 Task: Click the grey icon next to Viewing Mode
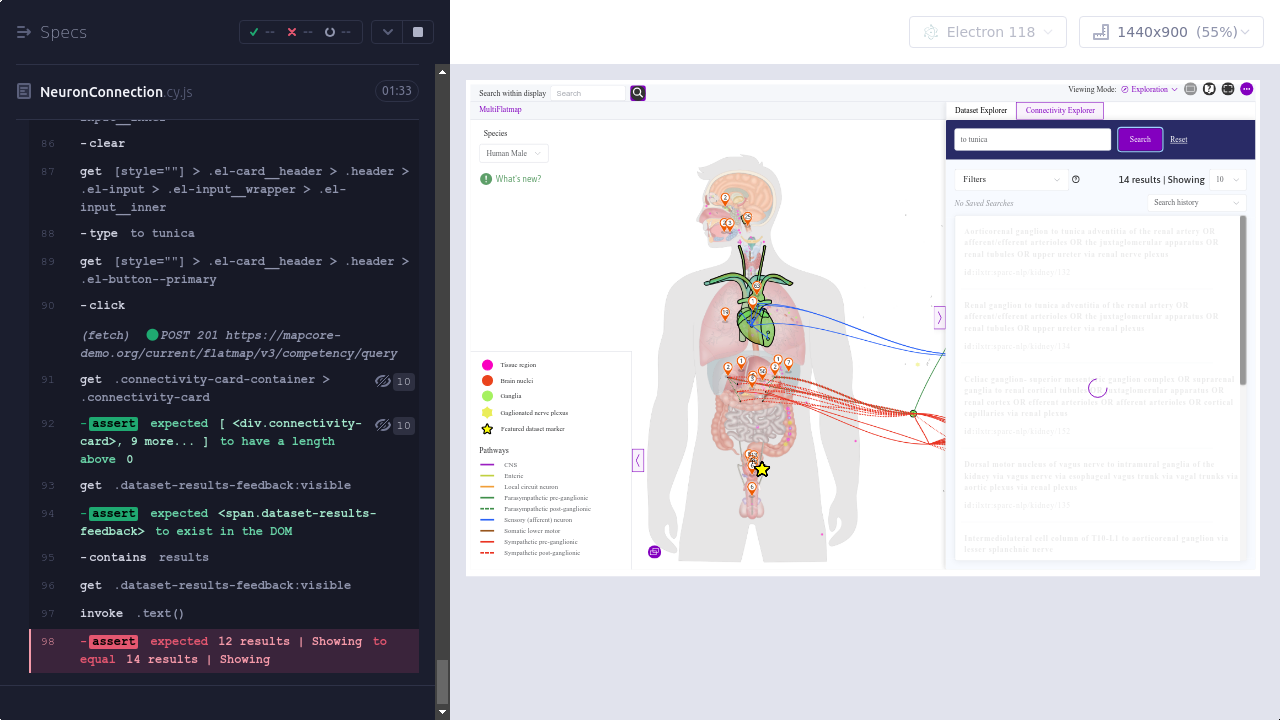[1190, 89]
